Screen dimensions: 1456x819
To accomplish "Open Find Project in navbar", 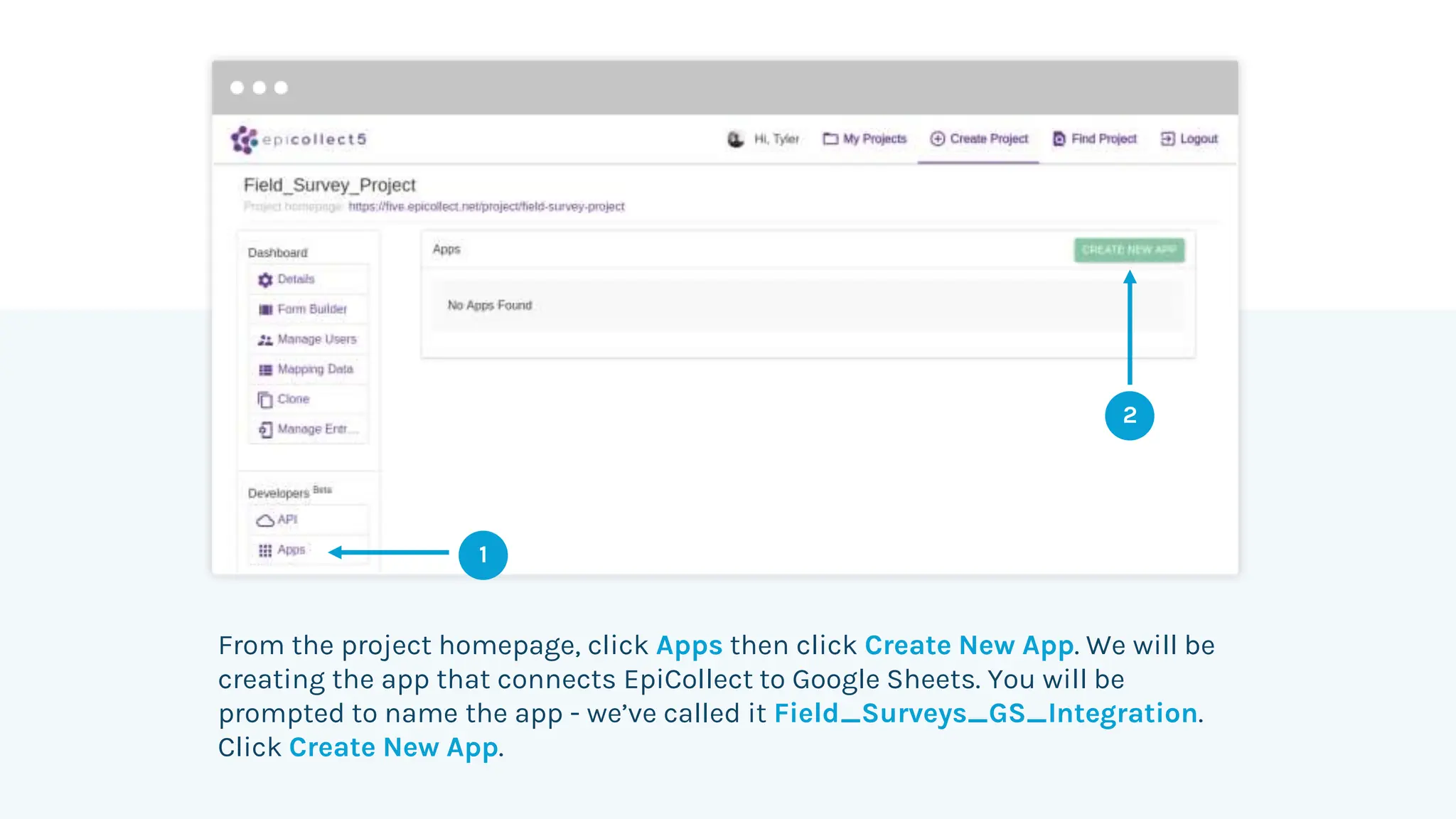I will click(1095, 139).
